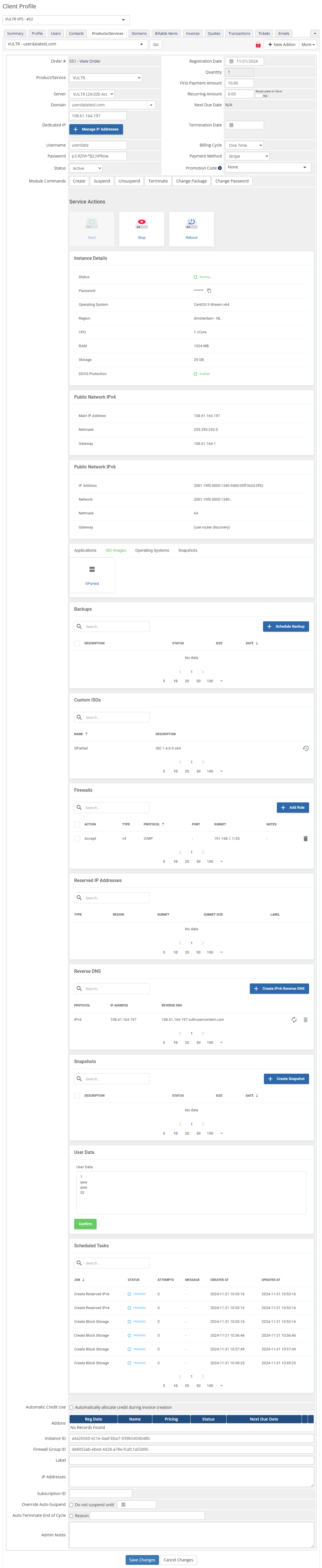Open the Product/Service VULTR dropdown

106,78
